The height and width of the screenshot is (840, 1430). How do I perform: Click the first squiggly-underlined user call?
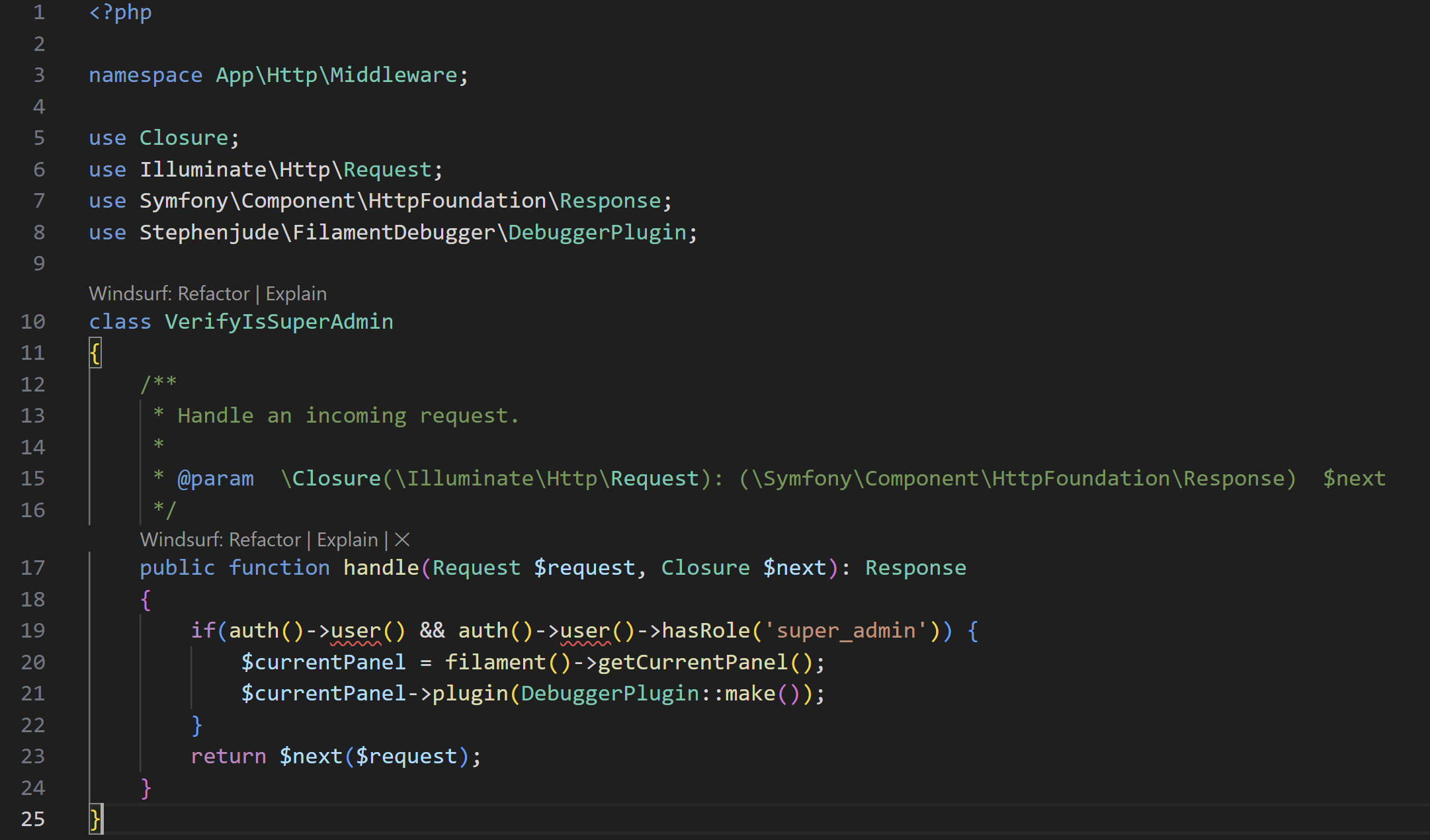[355, 630]
